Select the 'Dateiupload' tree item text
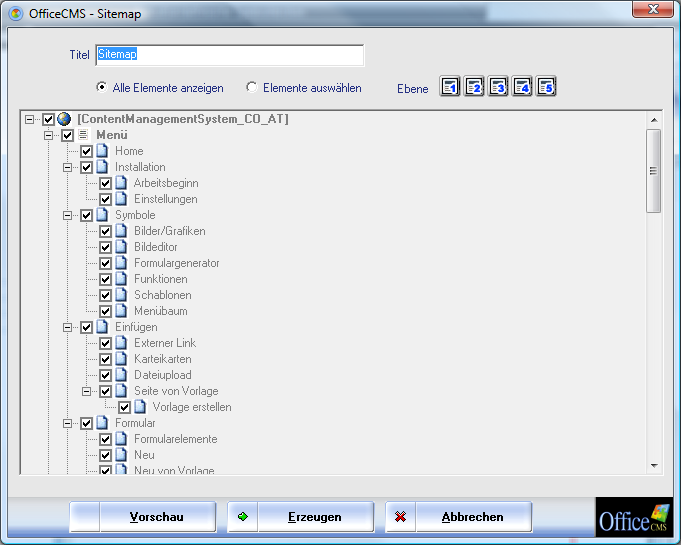 pyautogui.click(x=162, y=375)
